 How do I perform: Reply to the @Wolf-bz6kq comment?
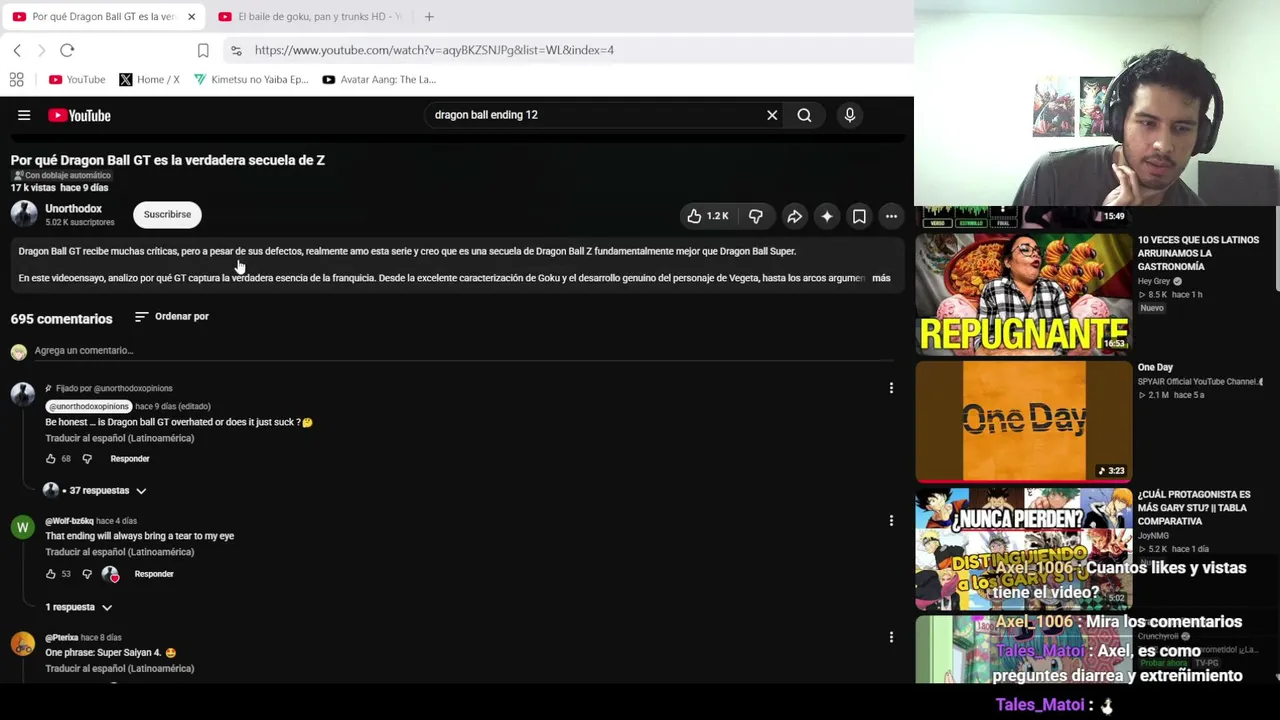[154, 574]
